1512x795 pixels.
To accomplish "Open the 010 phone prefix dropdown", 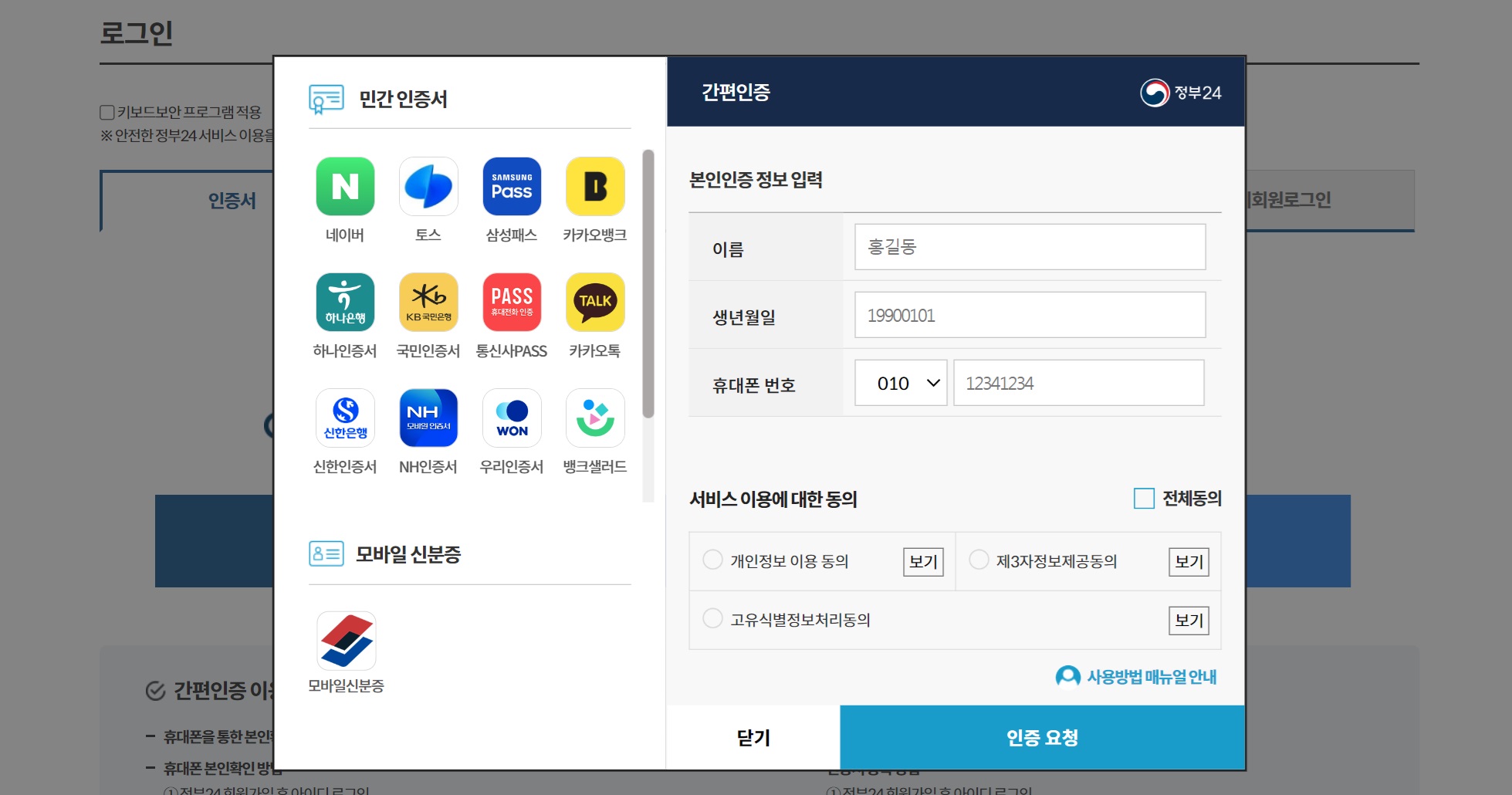I will [901, 383].
